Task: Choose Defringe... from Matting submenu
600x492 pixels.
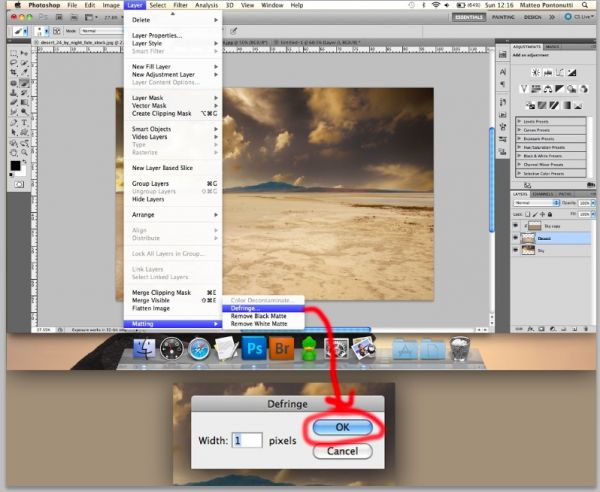Action: click(263, 308)
